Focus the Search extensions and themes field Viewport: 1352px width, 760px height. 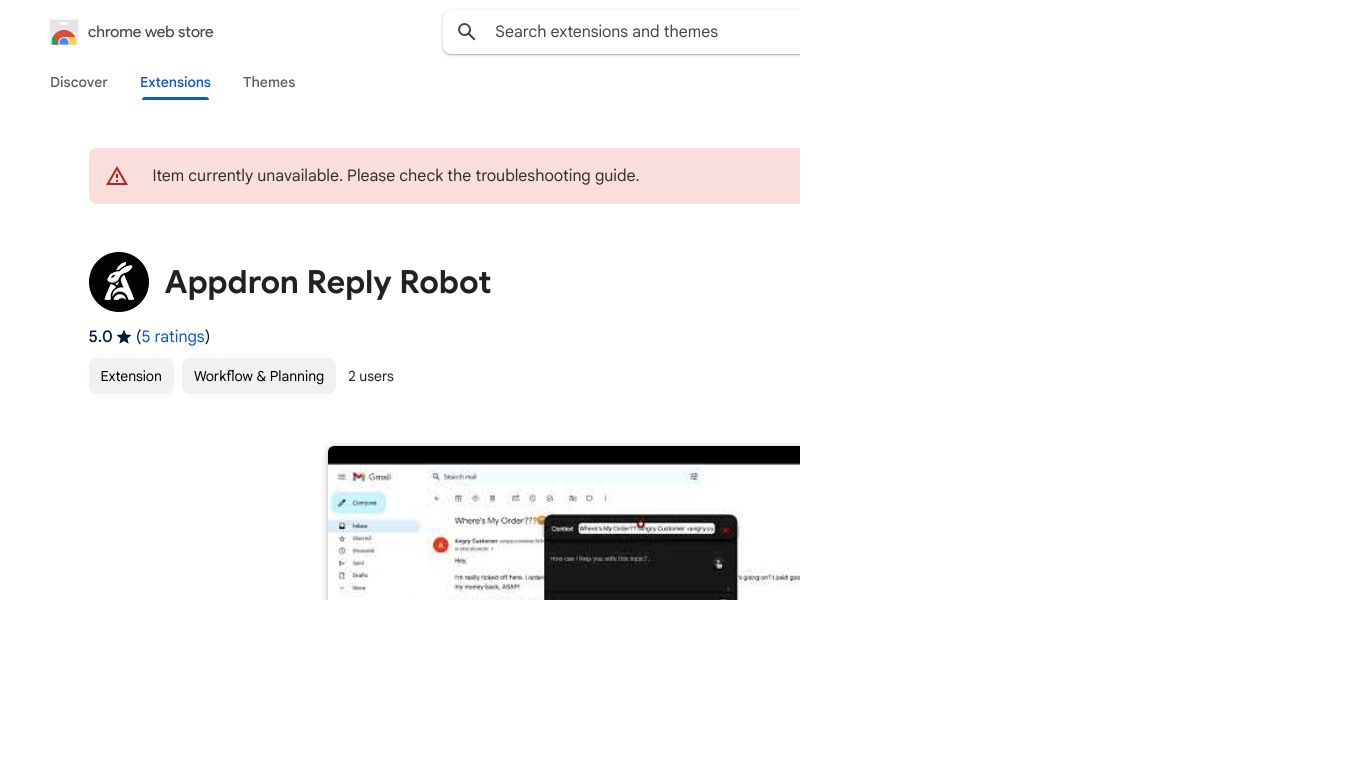click(x=640, y=32)
